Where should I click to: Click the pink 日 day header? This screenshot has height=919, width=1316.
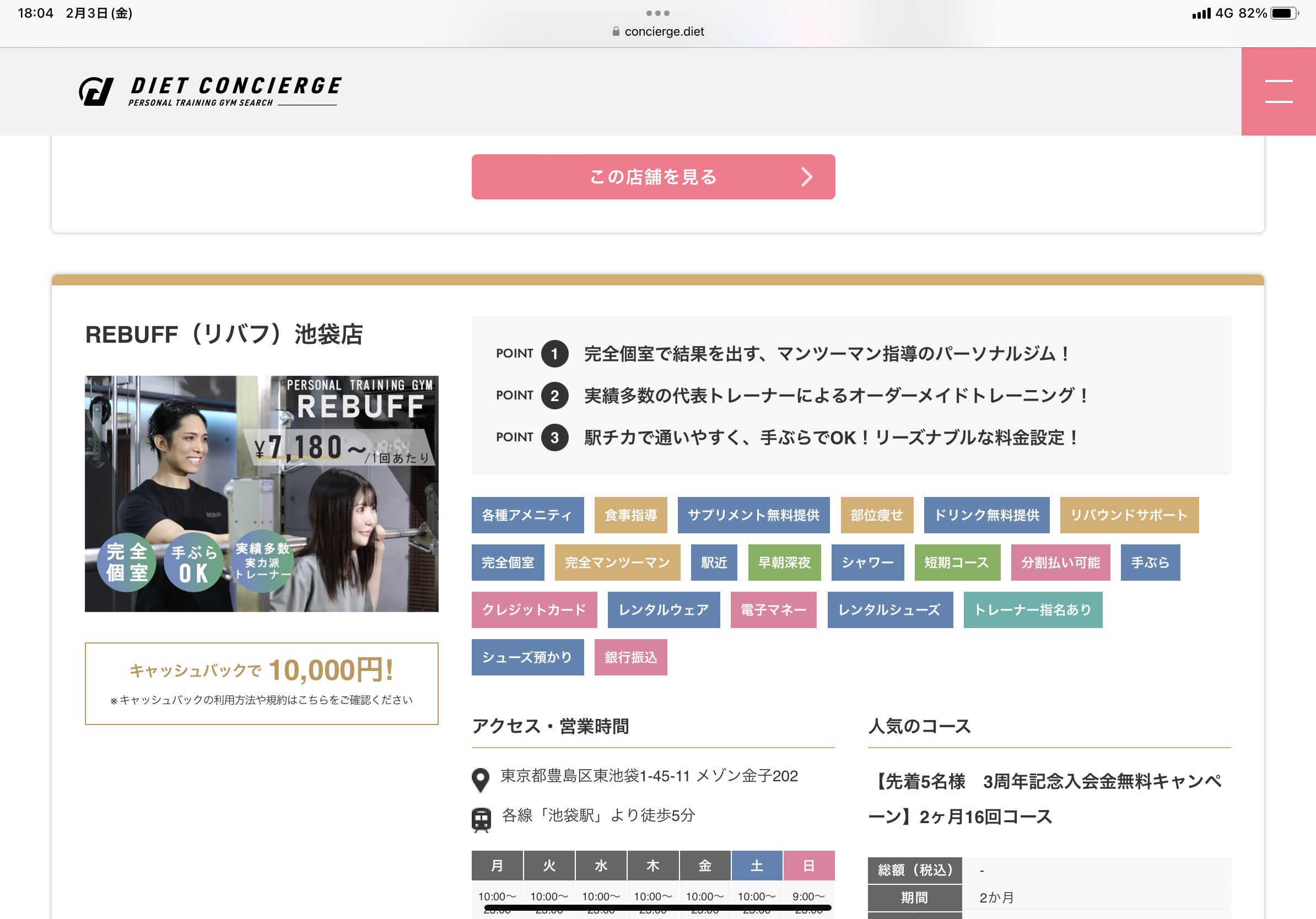point(809,866)
